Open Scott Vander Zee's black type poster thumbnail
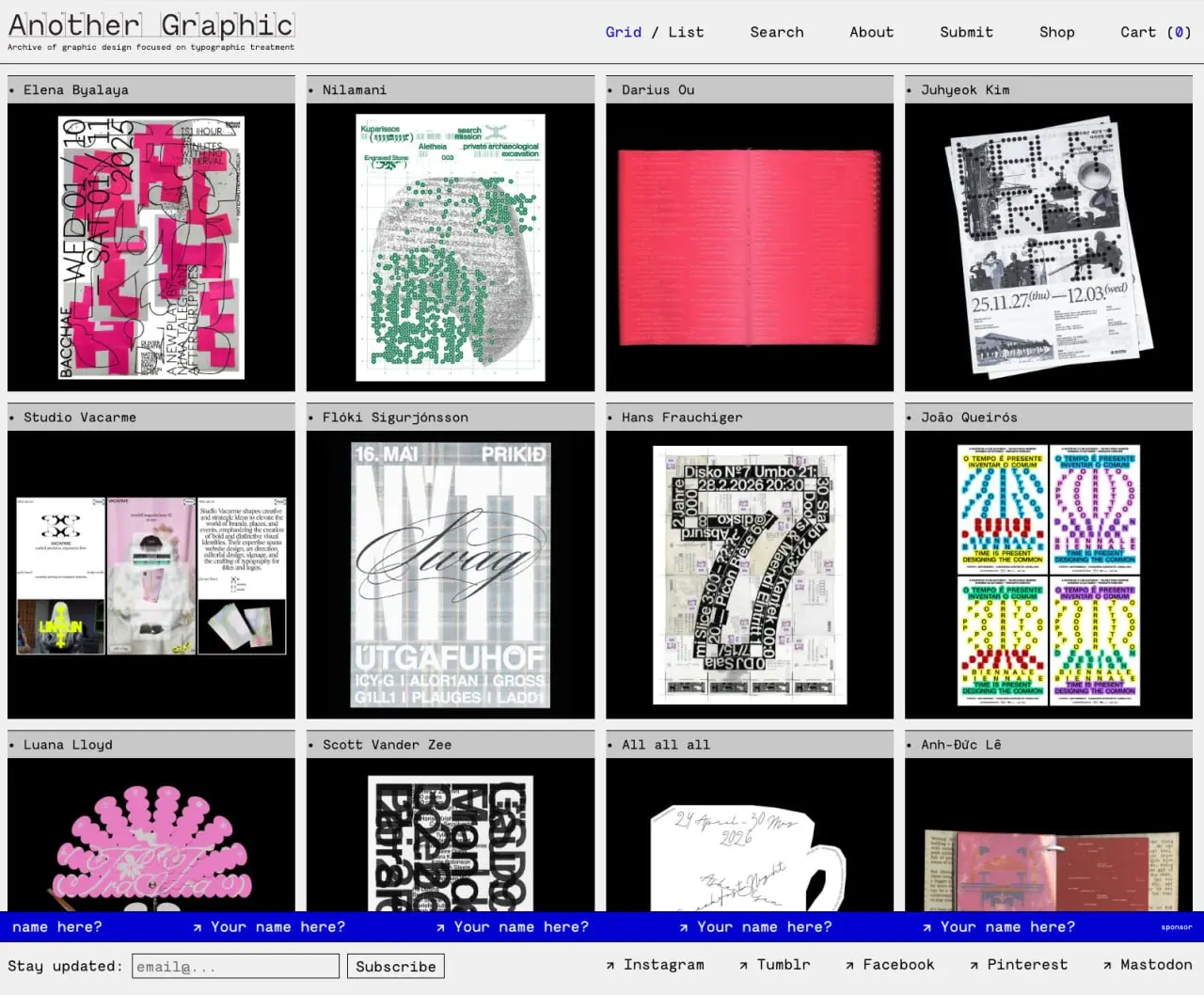The width and height of the screenshot is (1204, 995). pos(451,835)
